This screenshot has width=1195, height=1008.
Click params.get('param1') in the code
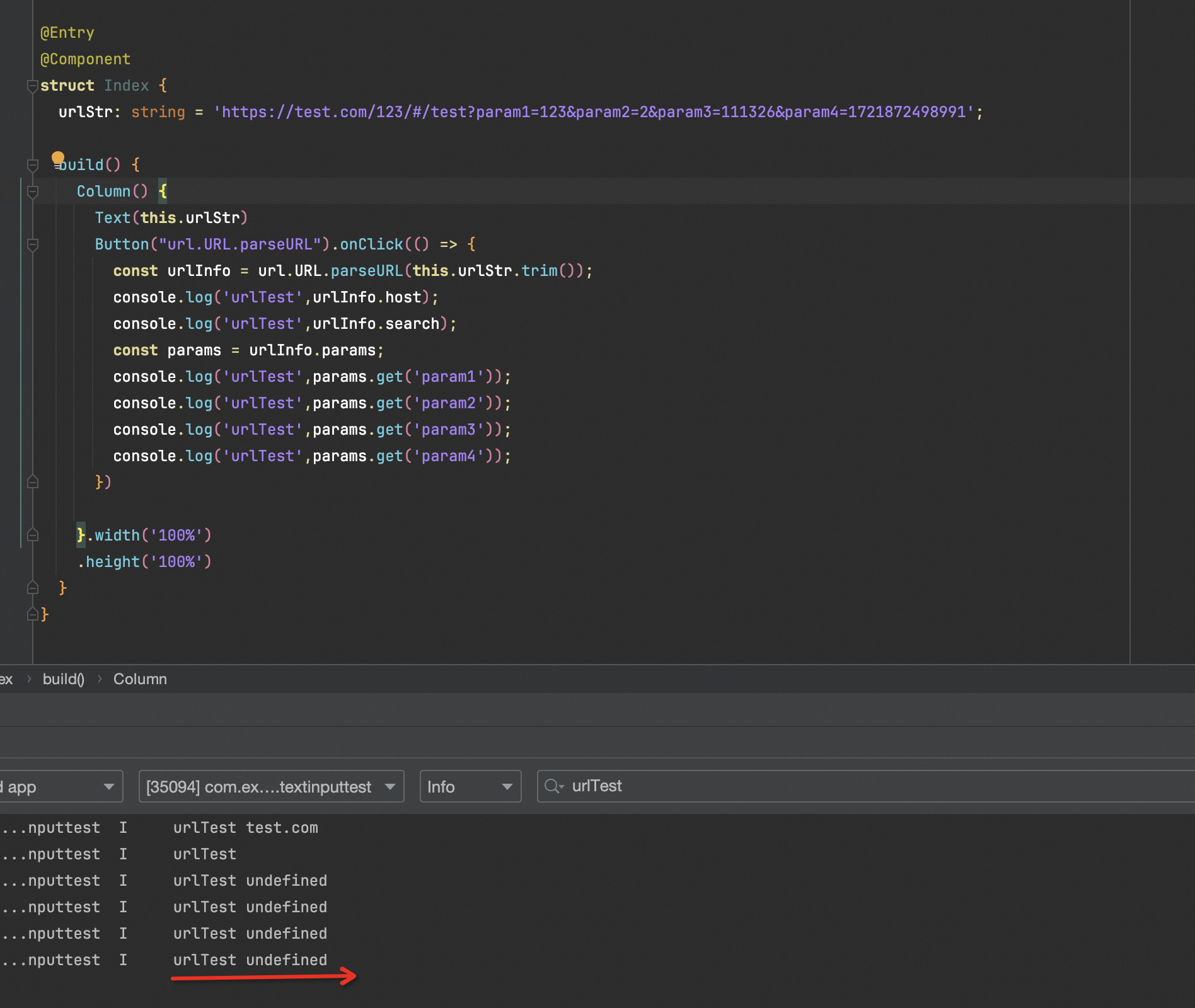(x=403, y=377)
